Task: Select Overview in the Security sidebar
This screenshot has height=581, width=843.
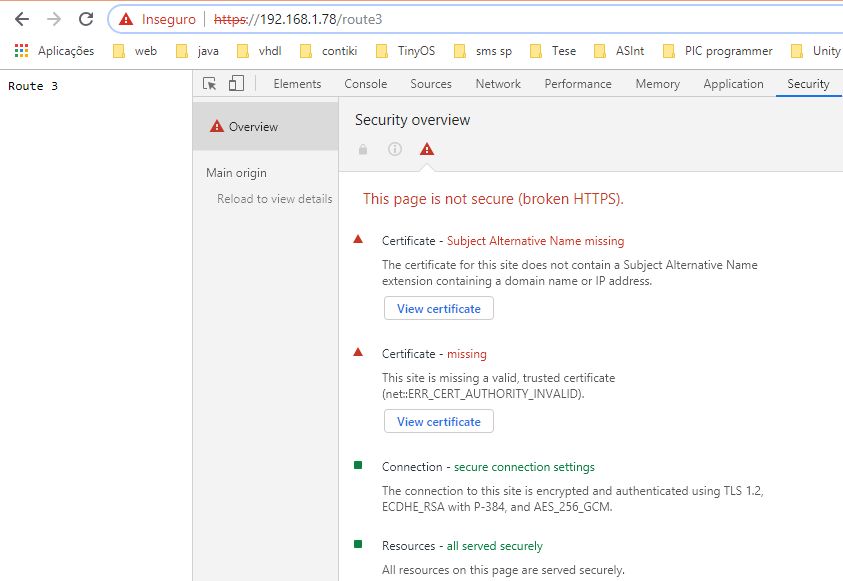Action: tap(266, 126)
